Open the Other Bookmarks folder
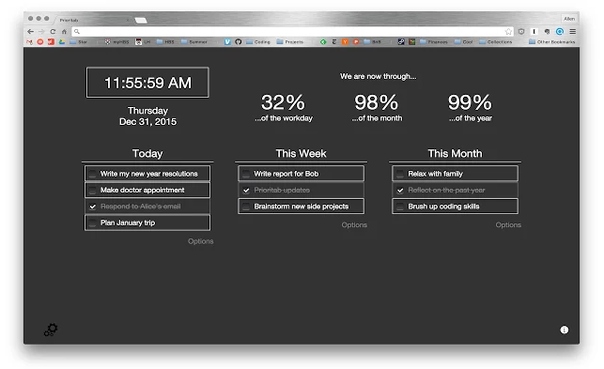Image resolution: width=604 pixels, height=369 pixels. point(552,42)
